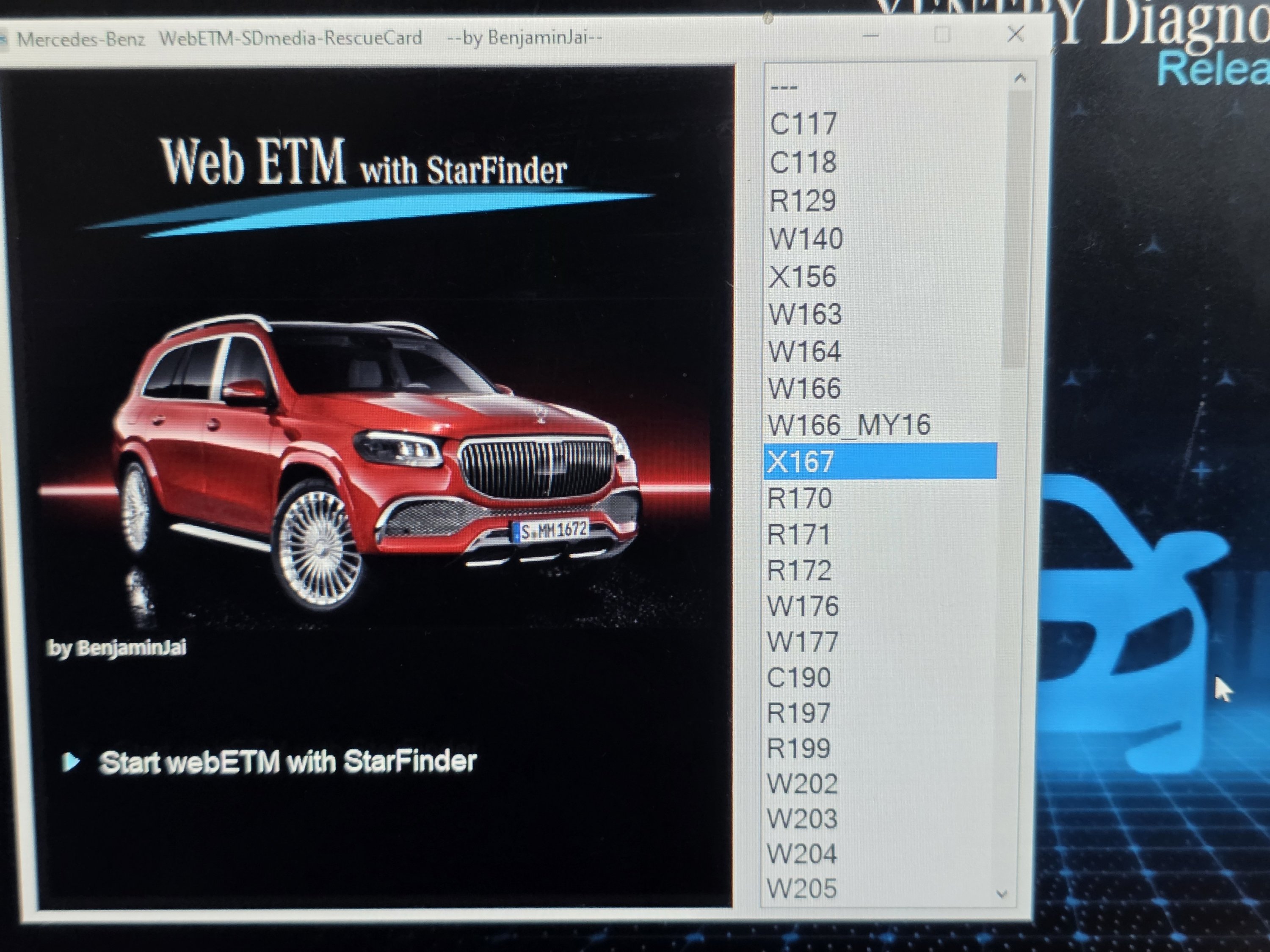The width and height of the screenshot is (1270, 952).
Task: Click the blue play arrow before Start webETM
Action: pyautogui.click(x=71, y=762)
